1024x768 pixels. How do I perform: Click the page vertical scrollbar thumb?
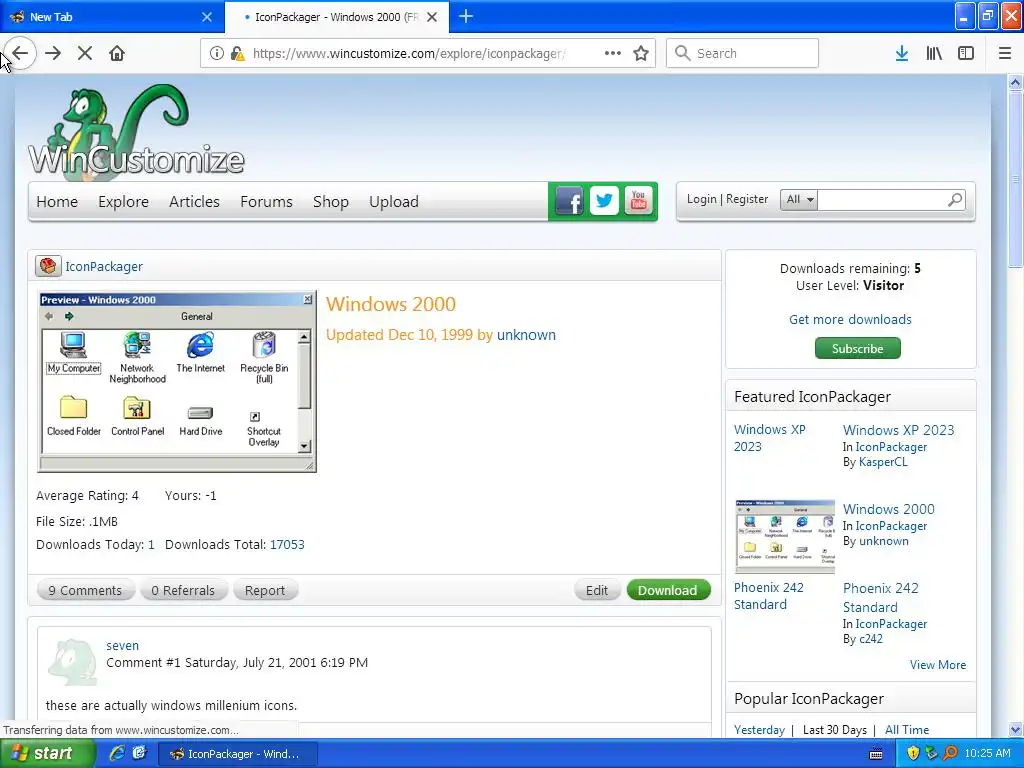point(1015,179)
